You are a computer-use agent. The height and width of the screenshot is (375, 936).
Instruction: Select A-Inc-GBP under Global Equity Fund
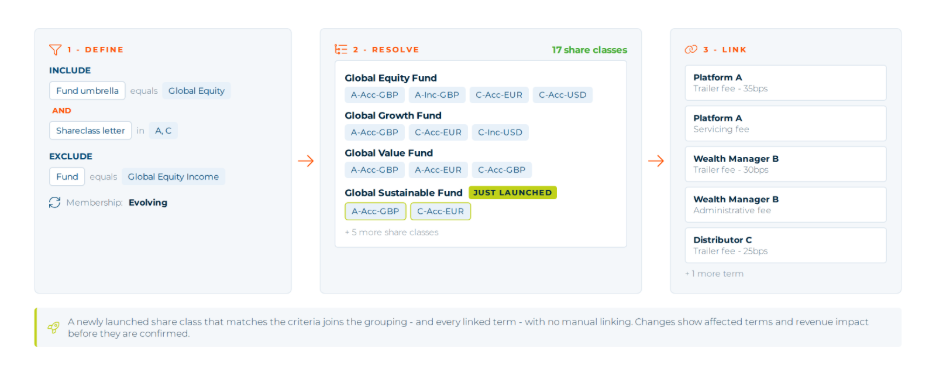[437, 95]
